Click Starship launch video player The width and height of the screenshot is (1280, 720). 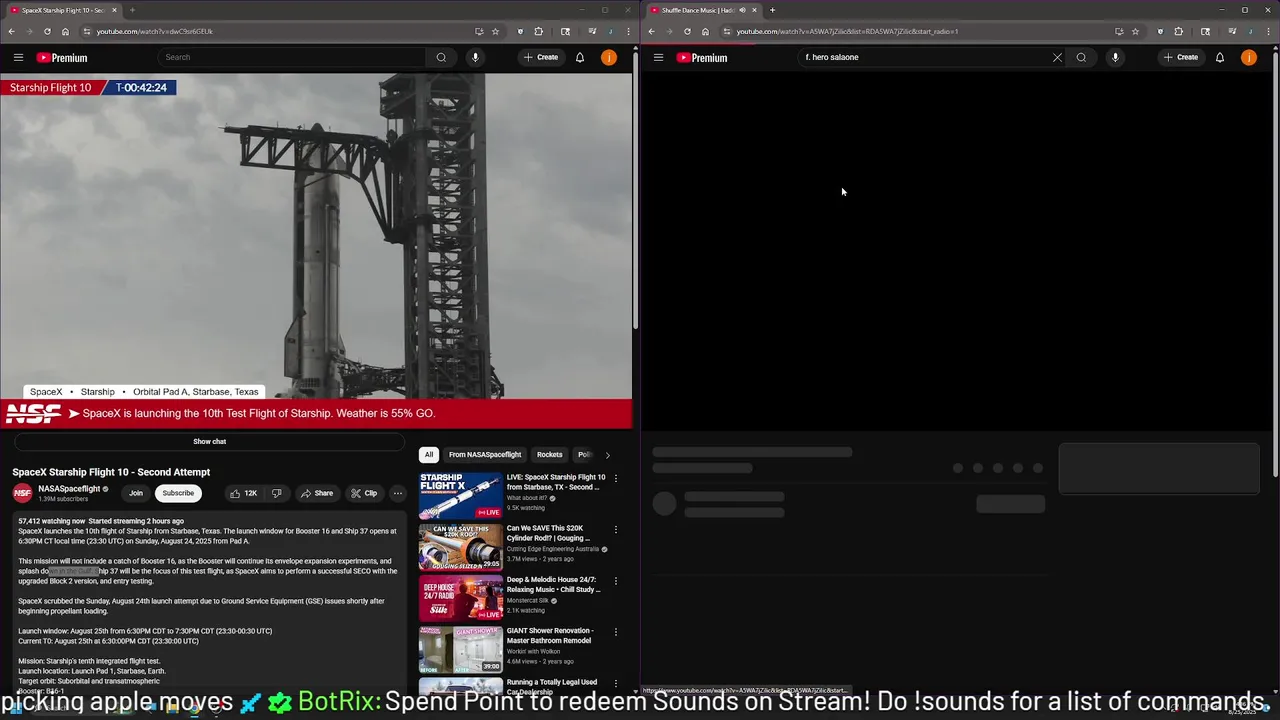[x=316, y=251]
